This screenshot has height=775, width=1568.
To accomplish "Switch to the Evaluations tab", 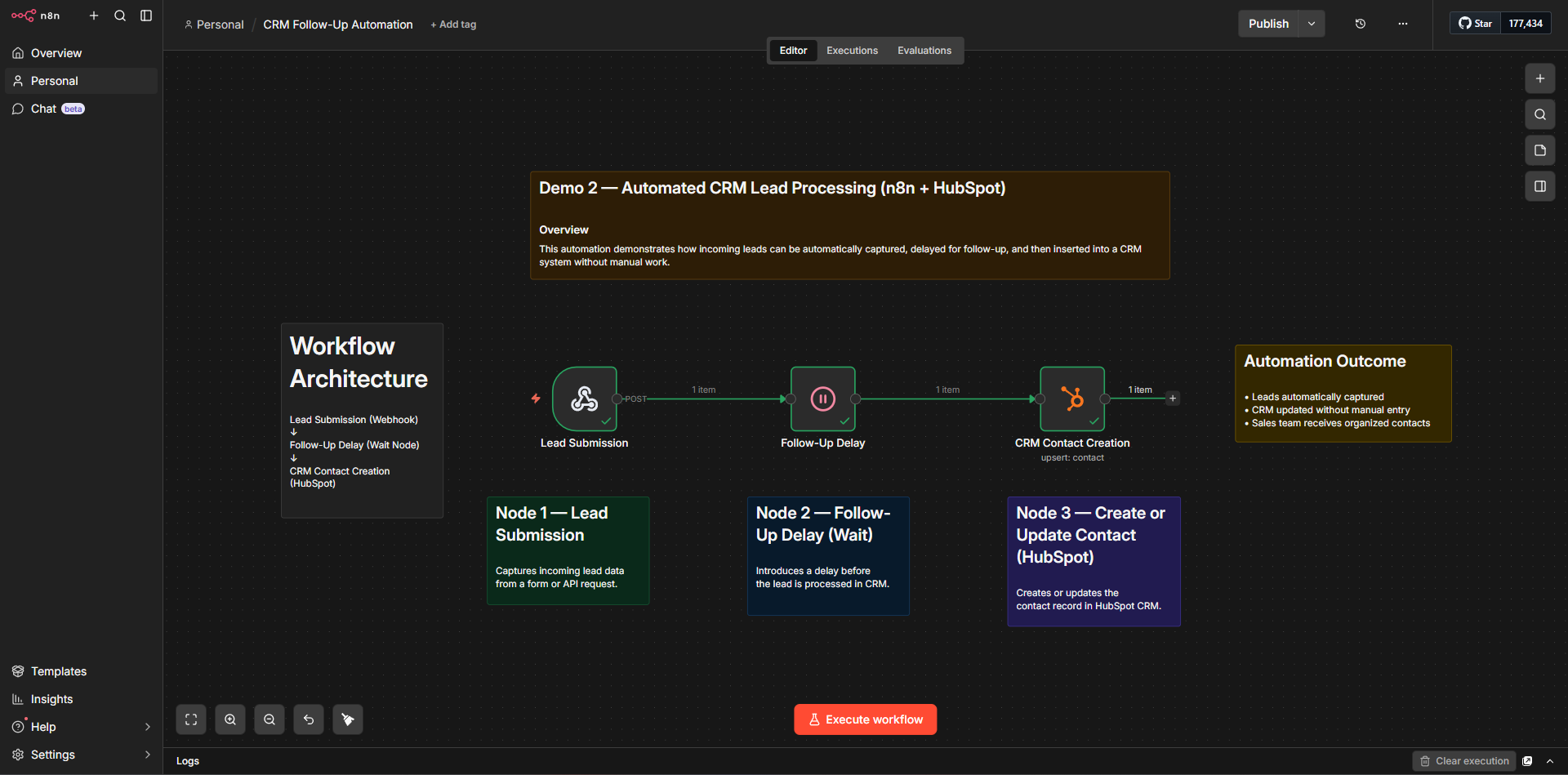I will pyautogui.click(x=924, y=51).
